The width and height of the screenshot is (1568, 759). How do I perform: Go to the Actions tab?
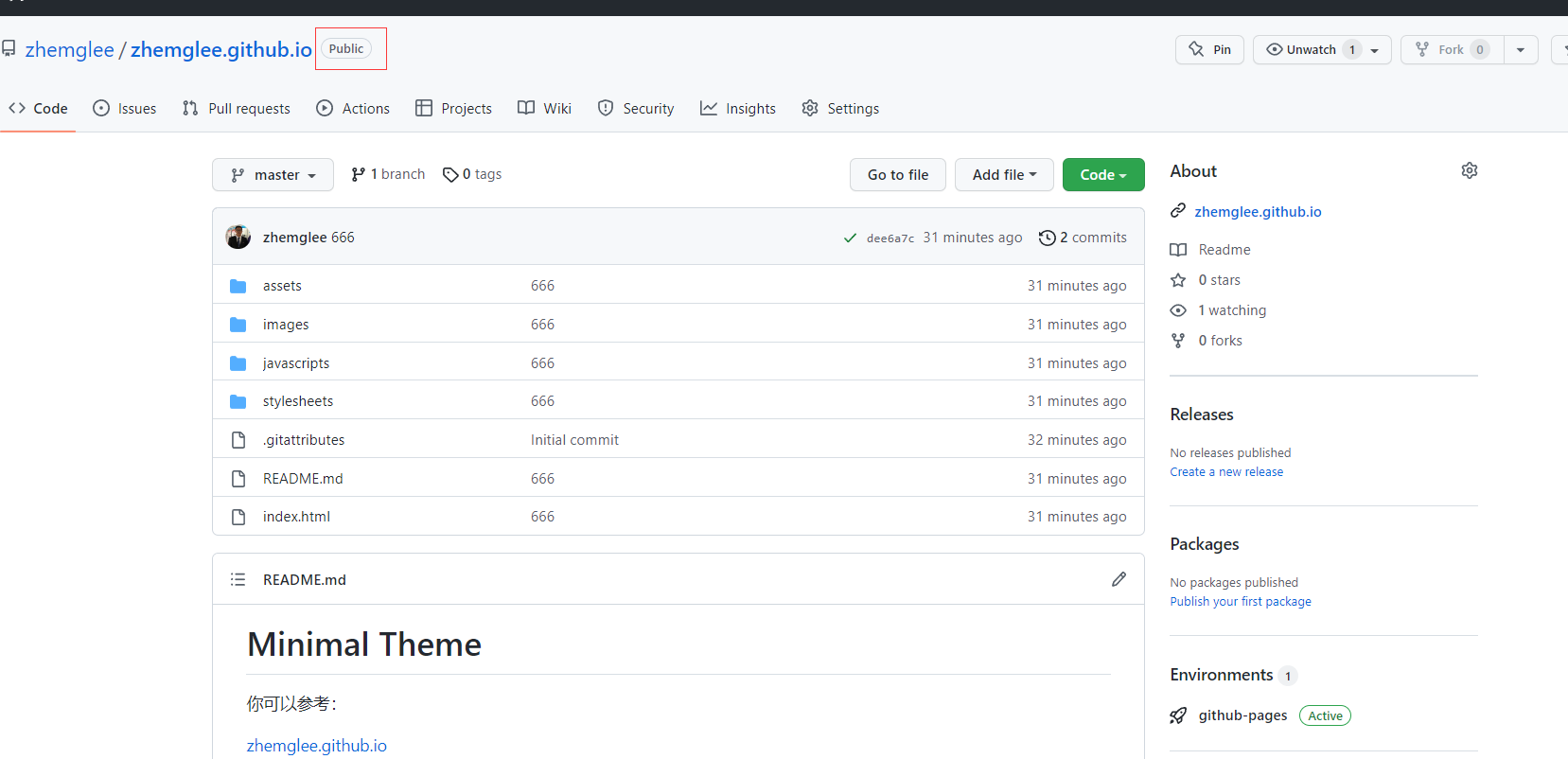(x=353, y=109)
